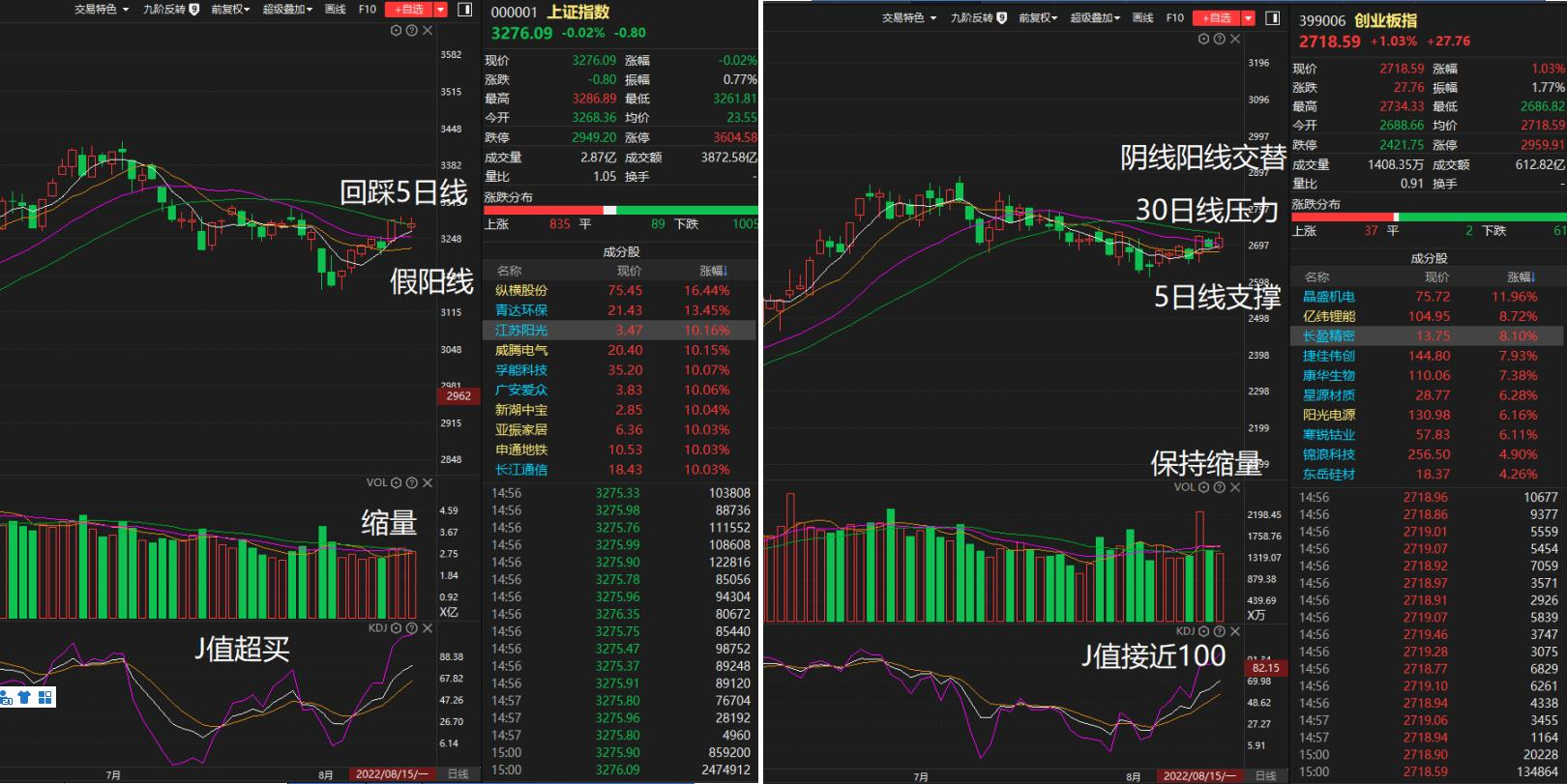Viewport: 1567px width, 784px height.
Task: Open KDJ indicator settings in right window
Action: click(1203, 631)
